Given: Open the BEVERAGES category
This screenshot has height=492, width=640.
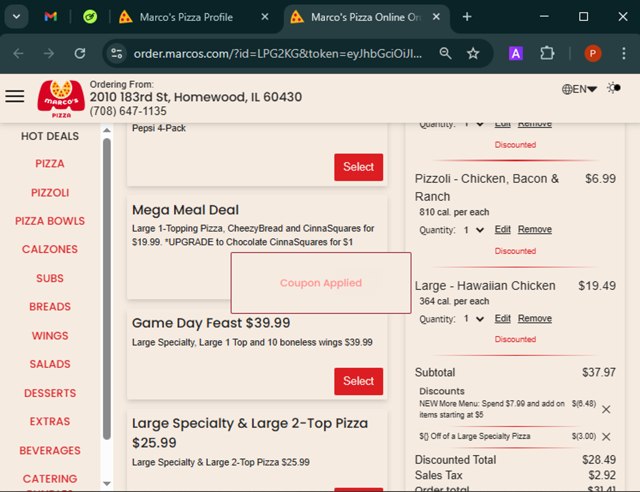Looking at the screenshot, I should click(50, 450).
